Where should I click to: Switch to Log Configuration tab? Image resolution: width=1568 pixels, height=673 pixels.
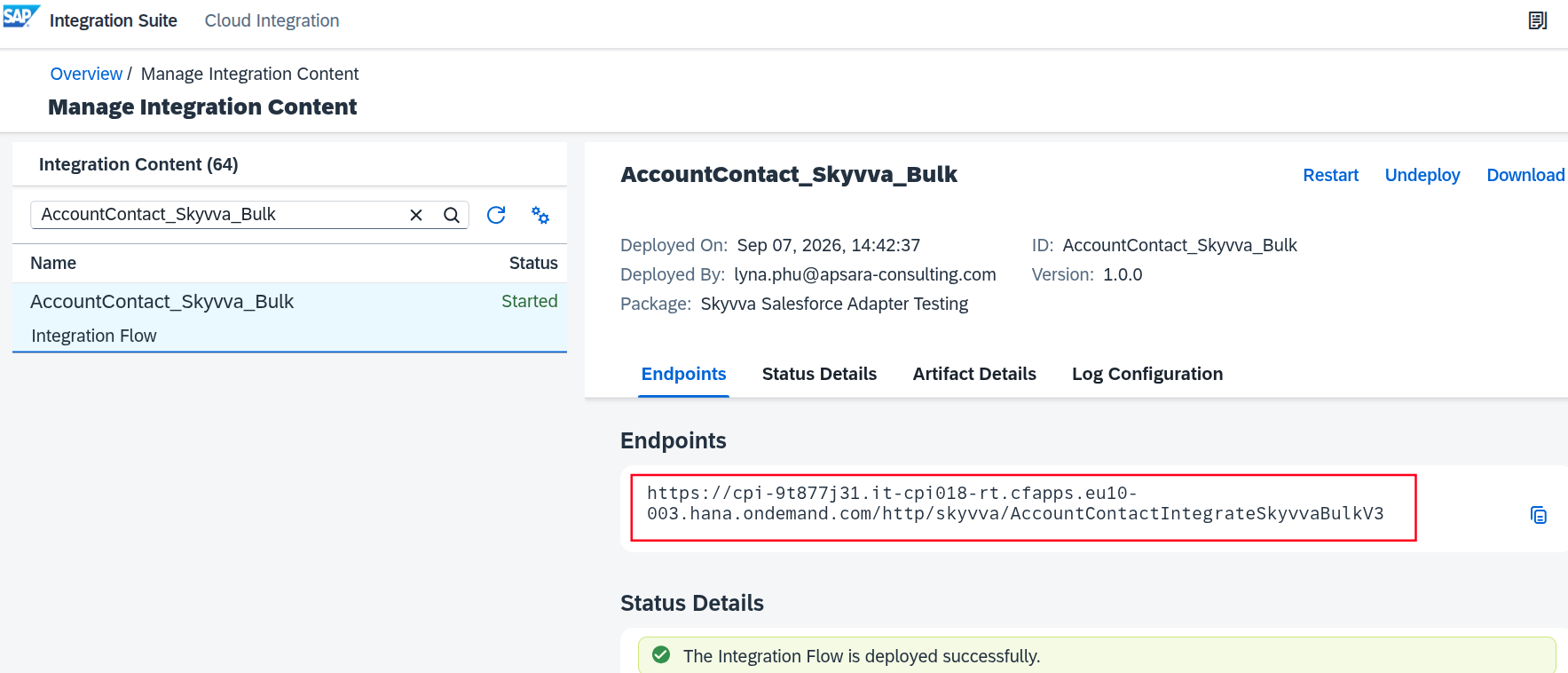click(1147, 374)
